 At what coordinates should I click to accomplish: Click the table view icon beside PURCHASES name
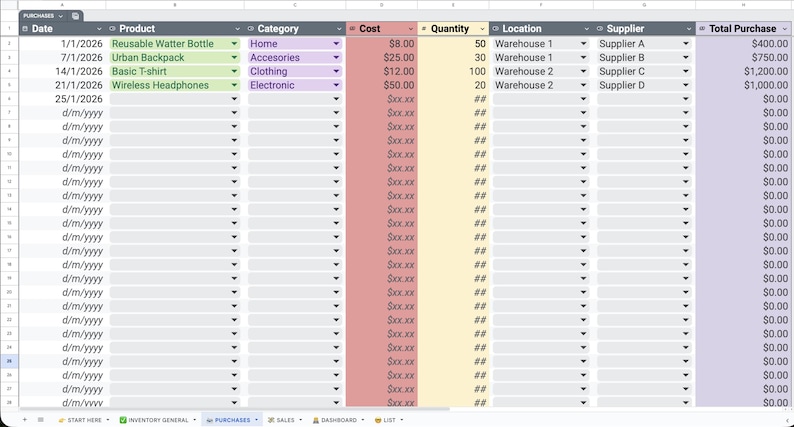(75, 16)
